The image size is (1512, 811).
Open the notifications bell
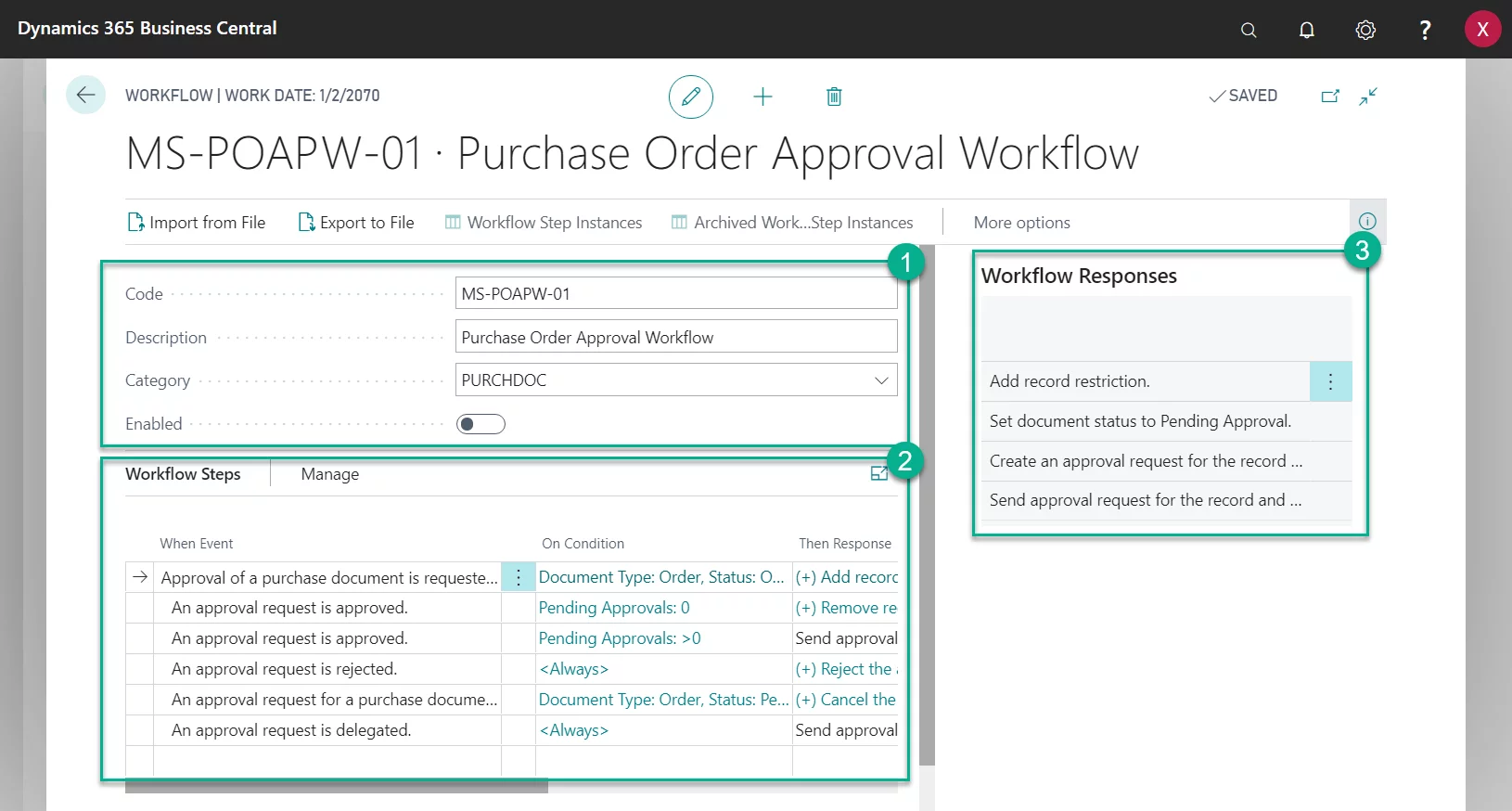[x=1307, y=30]
